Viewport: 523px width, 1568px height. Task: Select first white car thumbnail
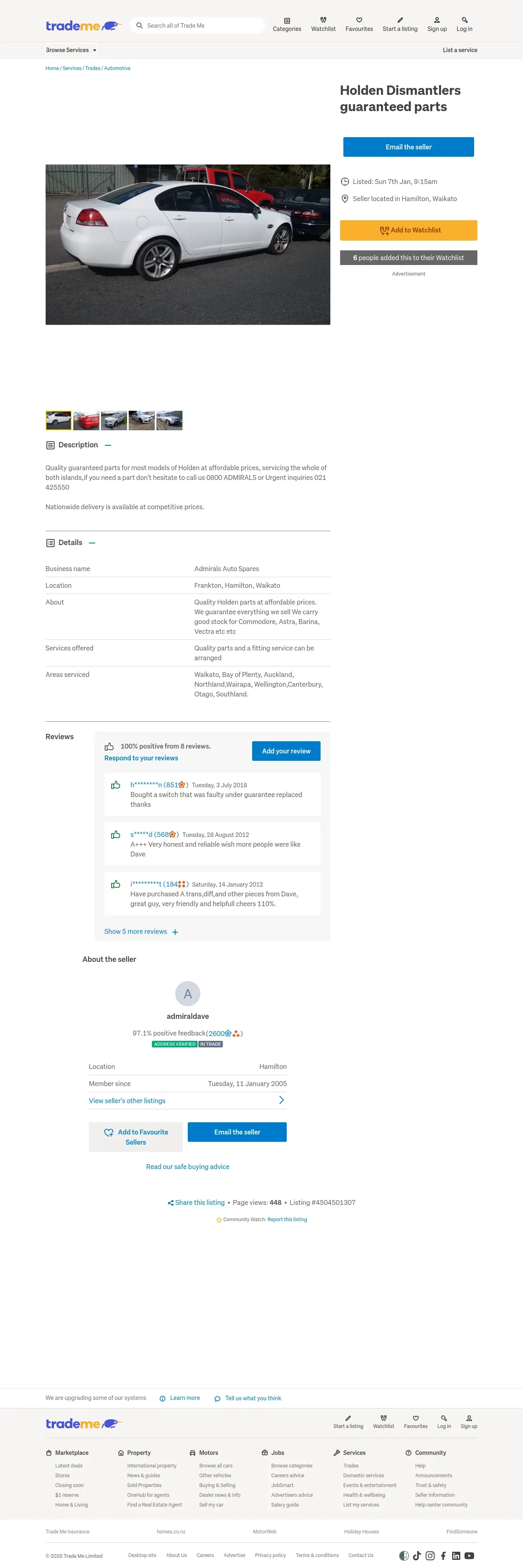click(58, 420)
